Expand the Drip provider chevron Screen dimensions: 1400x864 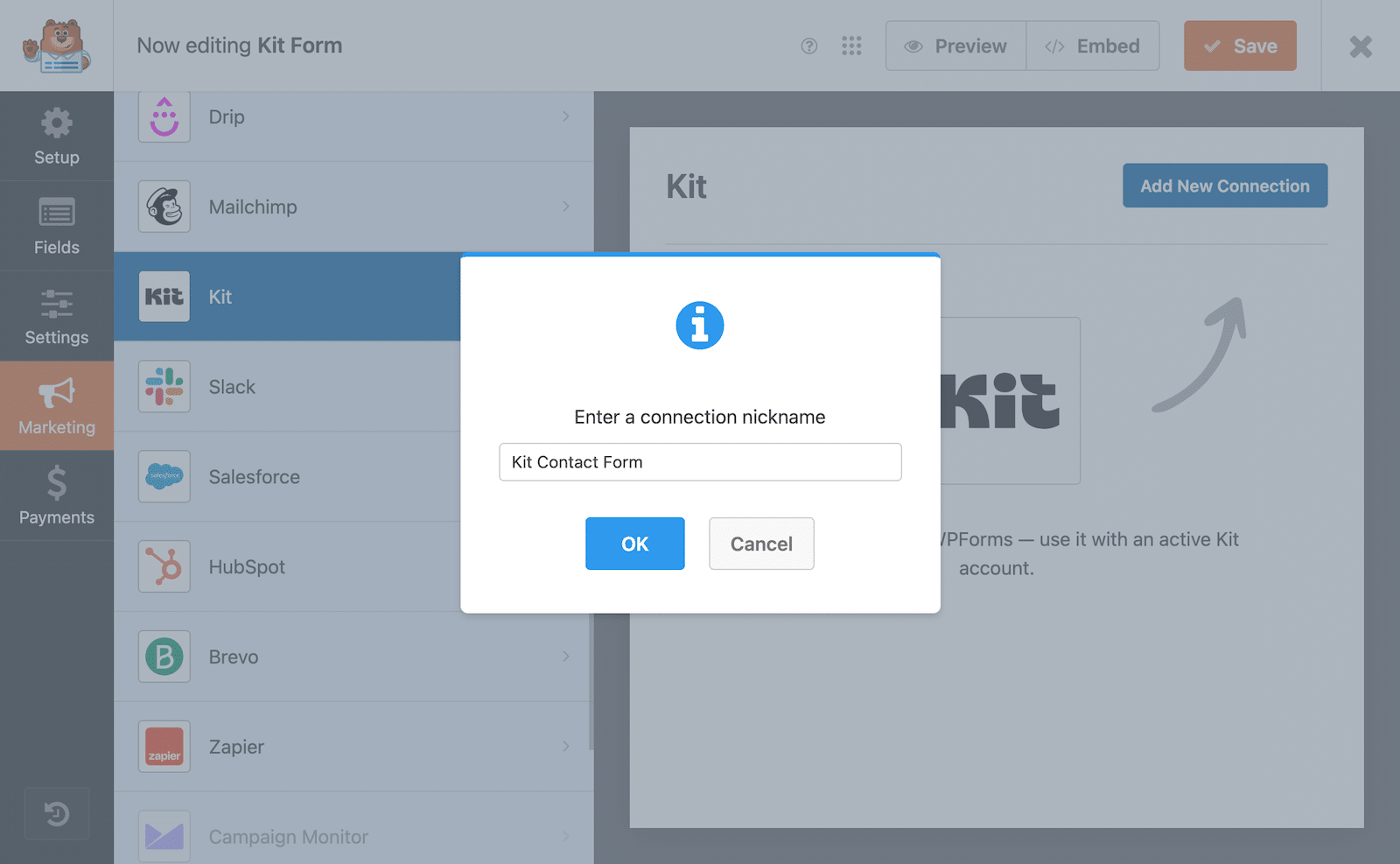click(x=566, y=116)
